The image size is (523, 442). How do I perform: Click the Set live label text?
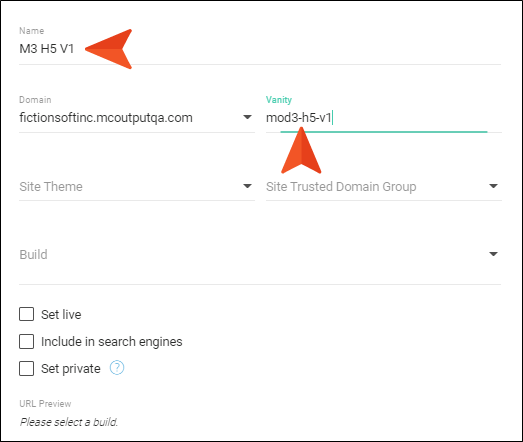61,315
